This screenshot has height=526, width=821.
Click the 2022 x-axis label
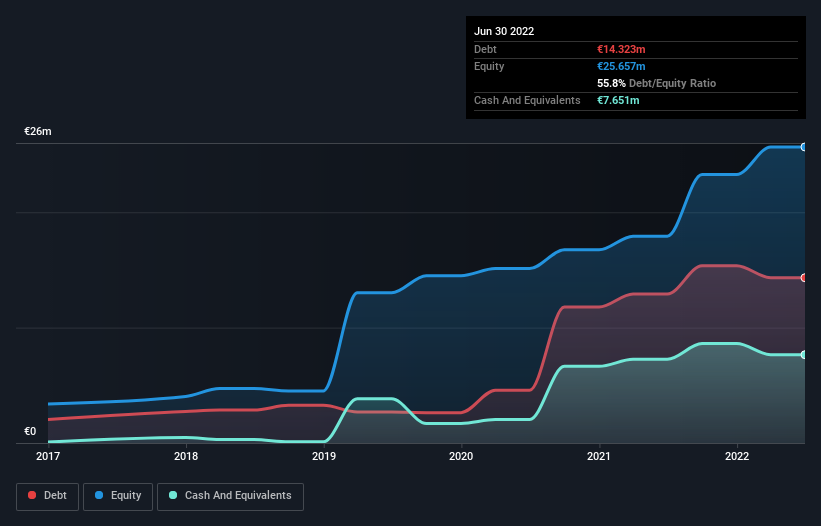(x=737, y=456)
